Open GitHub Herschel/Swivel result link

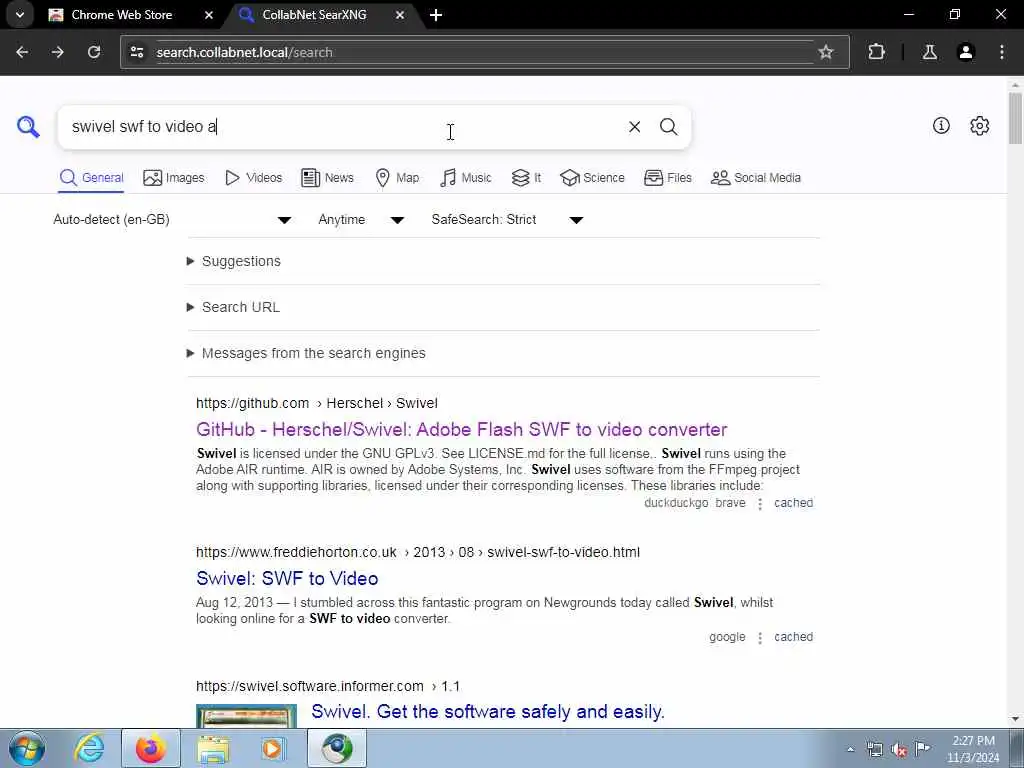point(462,430)
